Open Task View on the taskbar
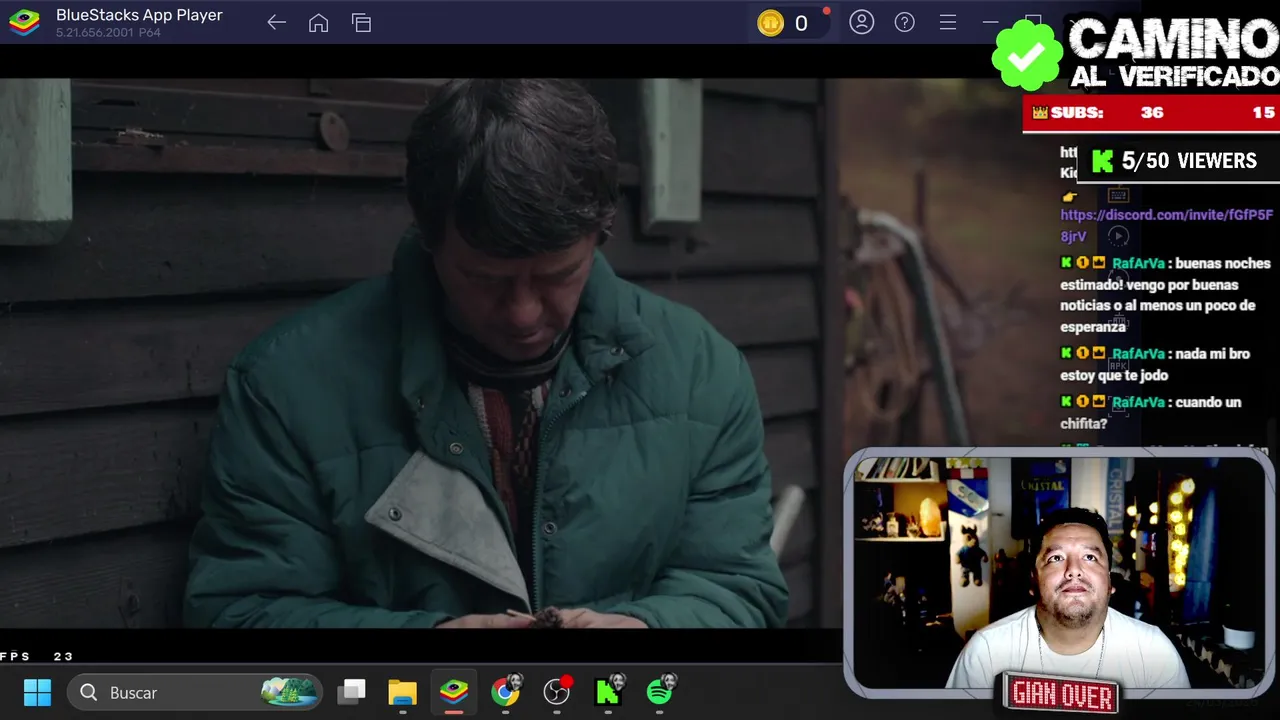 pos(351,692)
